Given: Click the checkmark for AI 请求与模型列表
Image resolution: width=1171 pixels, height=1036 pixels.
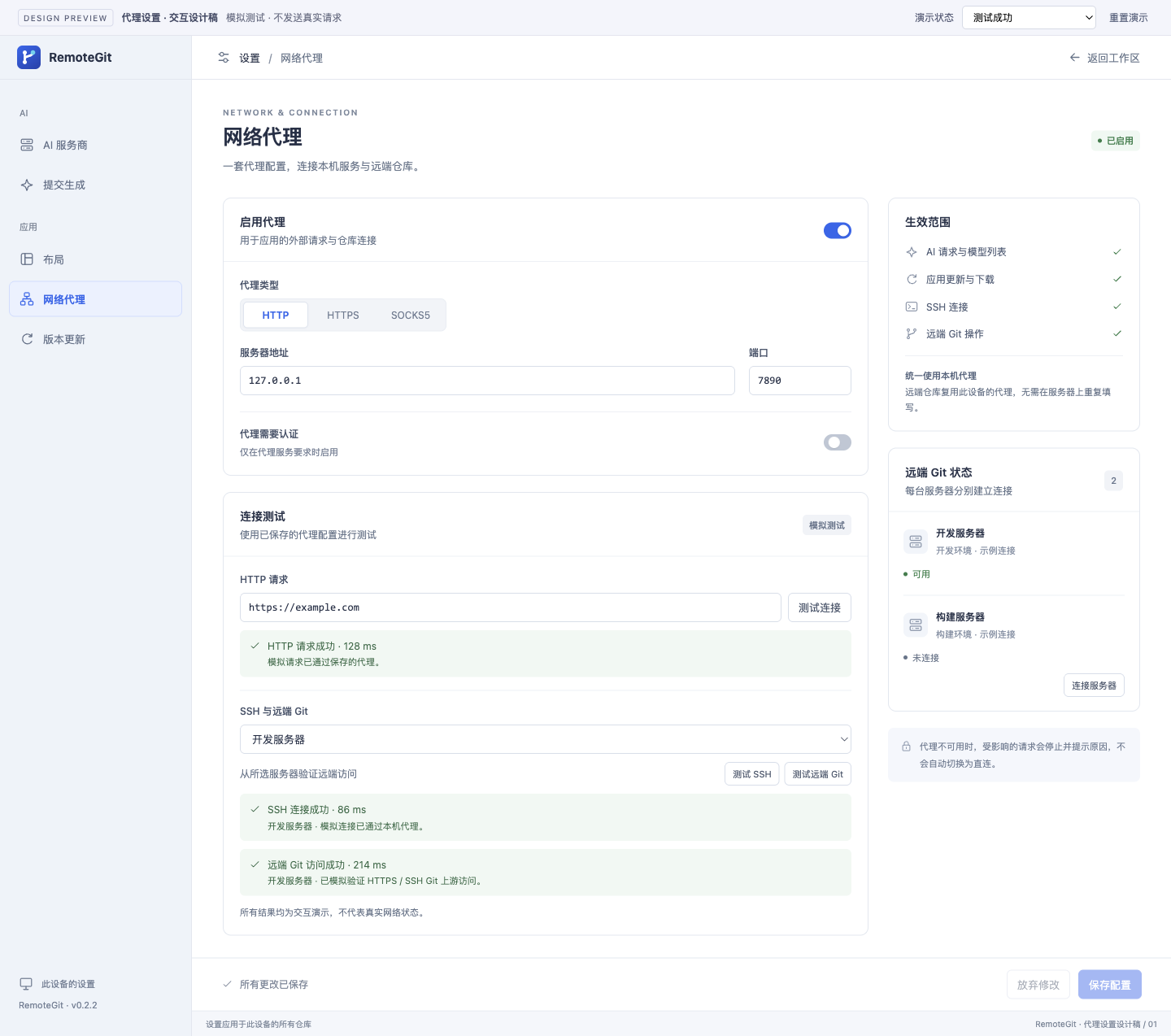Looking at the screenshot, I should pos(1117,252).
